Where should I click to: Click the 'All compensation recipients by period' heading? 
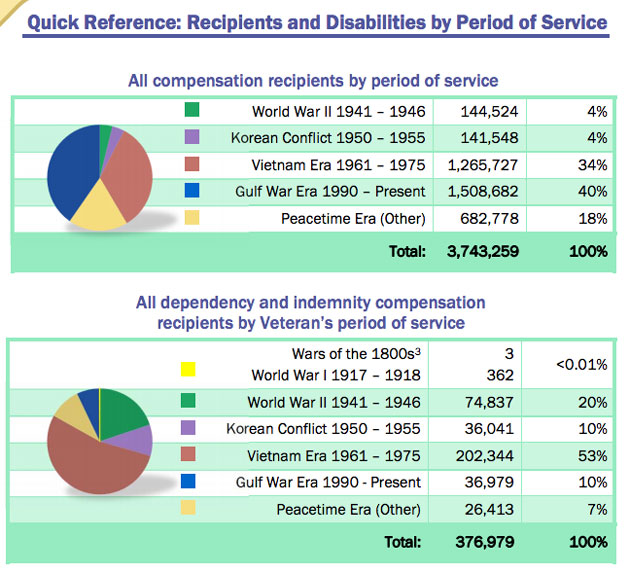tap(313, 80)
